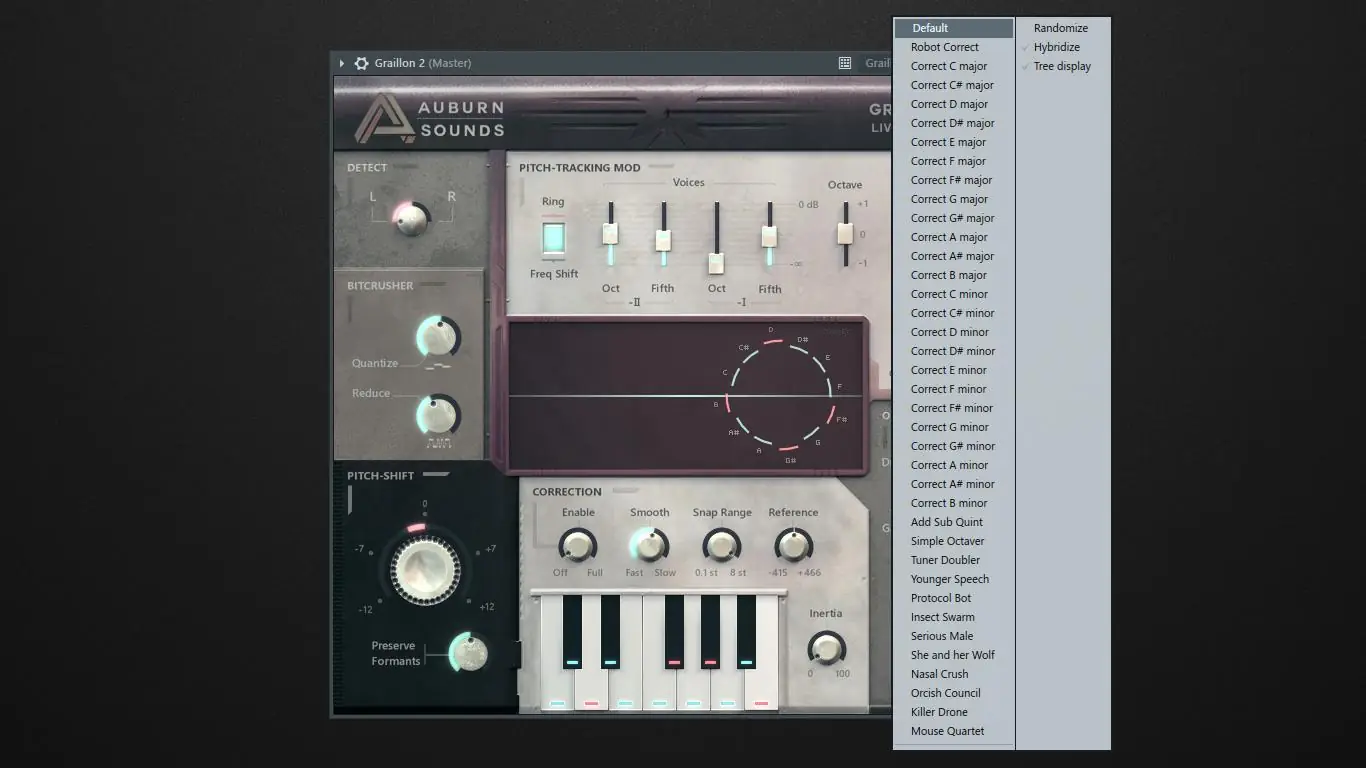Load the Nasal Crush preset
The height and width of the screenshot is (768, 1366).
pos(954,674)
